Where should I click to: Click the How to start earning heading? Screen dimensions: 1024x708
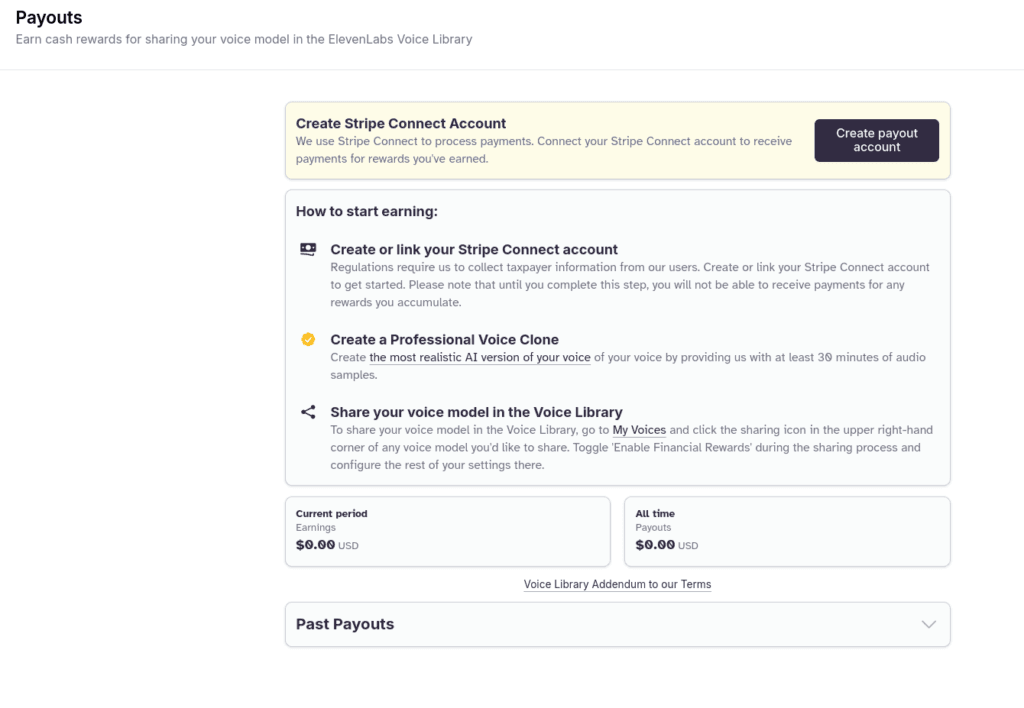(x=366, y=212)
